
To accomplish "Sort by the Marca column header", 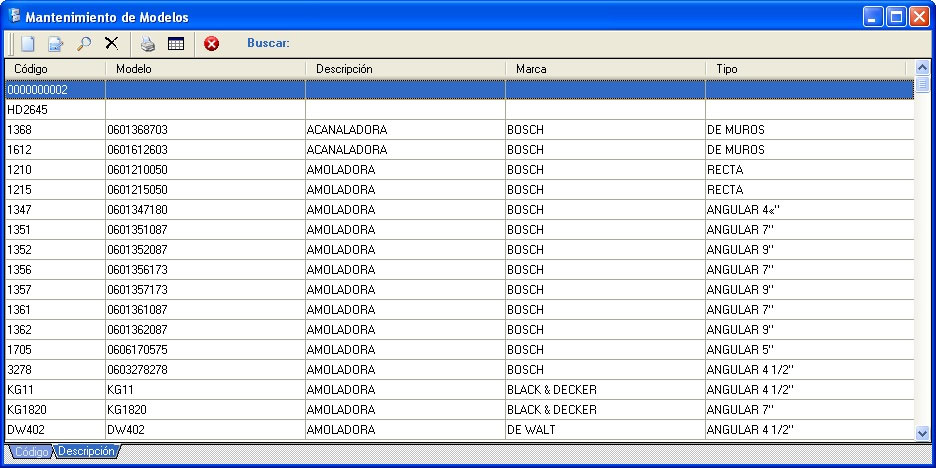I will (604, 69).
